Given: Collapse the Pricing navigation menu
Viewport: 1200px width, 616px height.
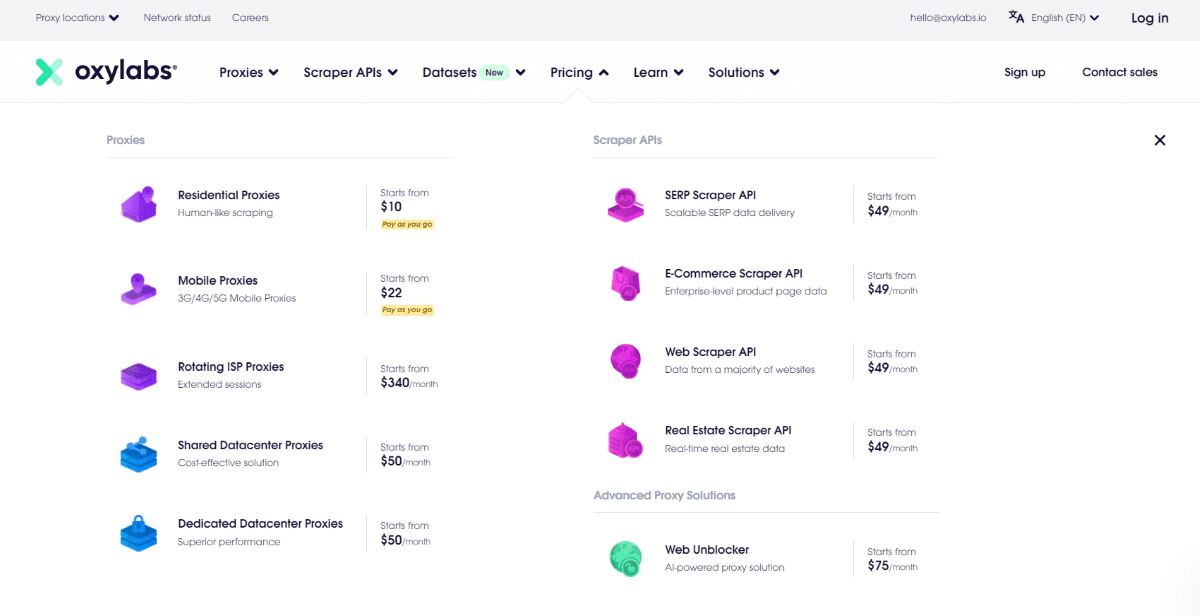Looking at the screenshot, I should pyautogui.click(x=579, y=72).
